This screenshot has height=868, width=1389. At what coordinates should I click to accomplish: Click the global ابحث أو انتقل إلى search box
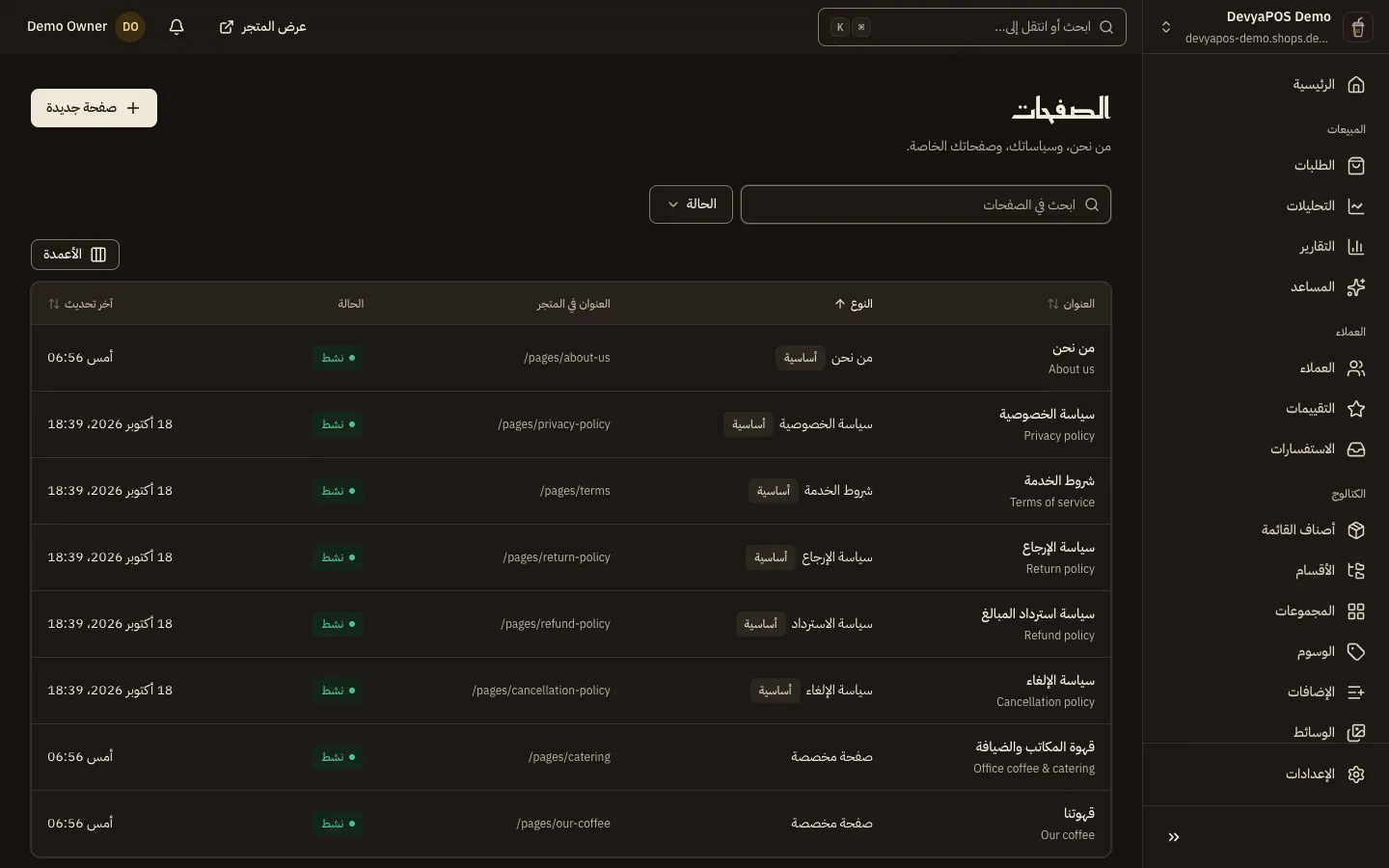pos(972,27)
